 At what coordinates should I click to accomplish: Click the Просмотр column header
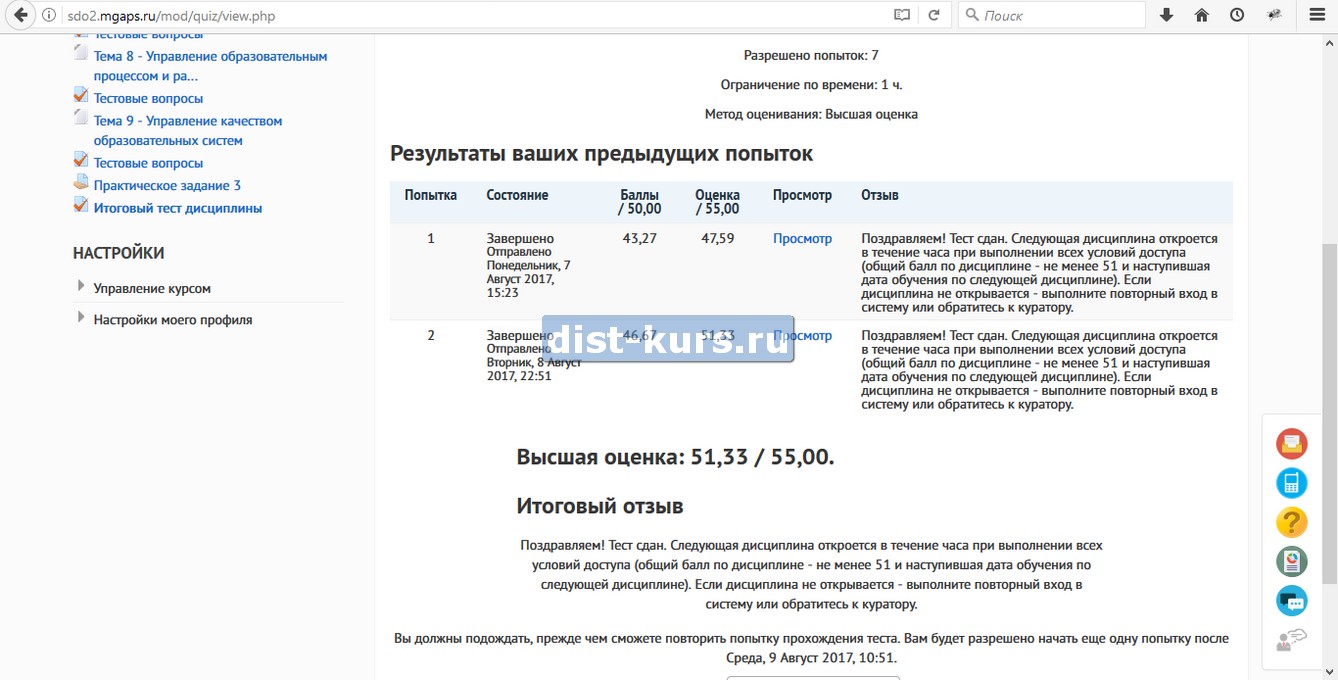pyautogui.click(x=802, y=195)
